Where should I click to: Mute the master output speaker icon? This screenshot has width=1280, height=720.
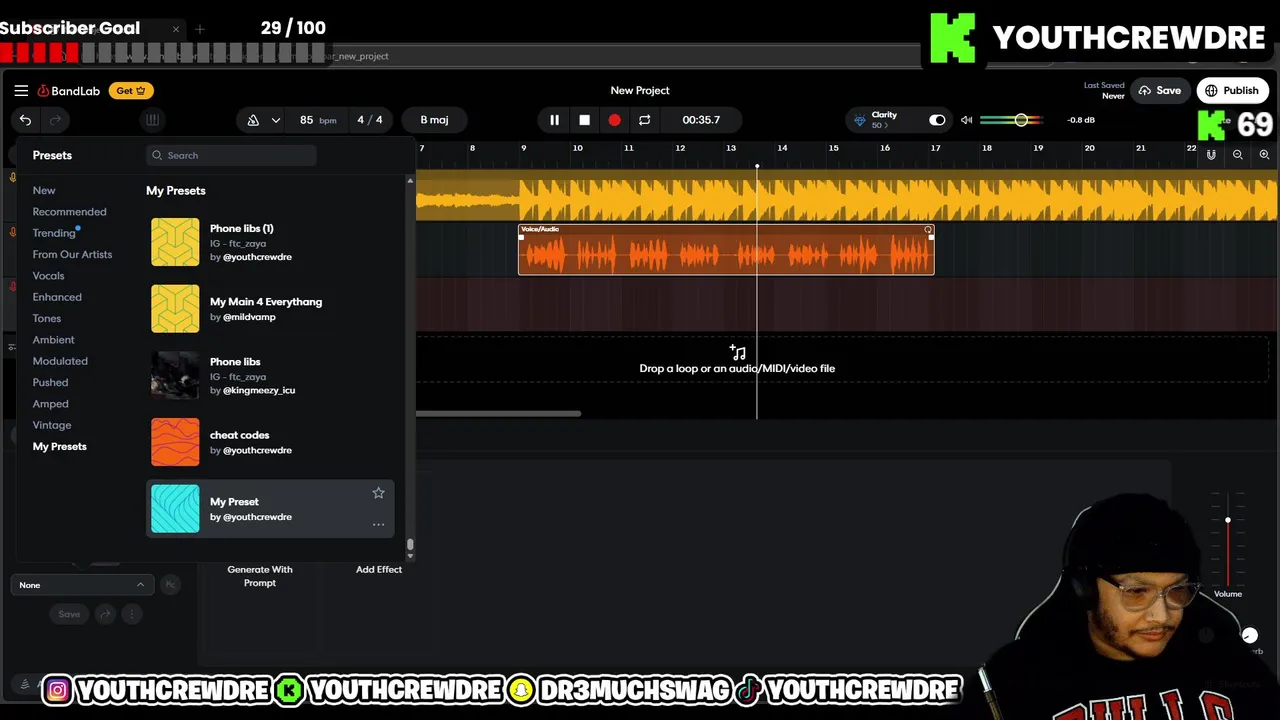coord(966,120)
